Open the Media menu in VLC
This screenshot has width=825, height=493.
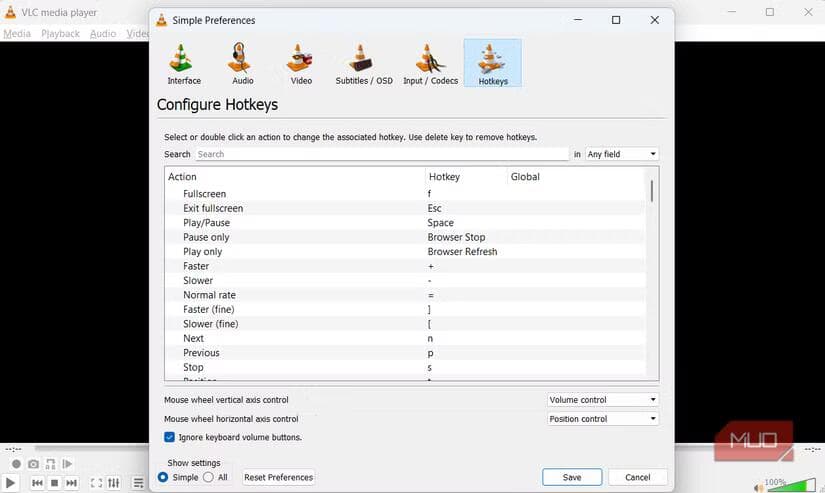(17, 34)
